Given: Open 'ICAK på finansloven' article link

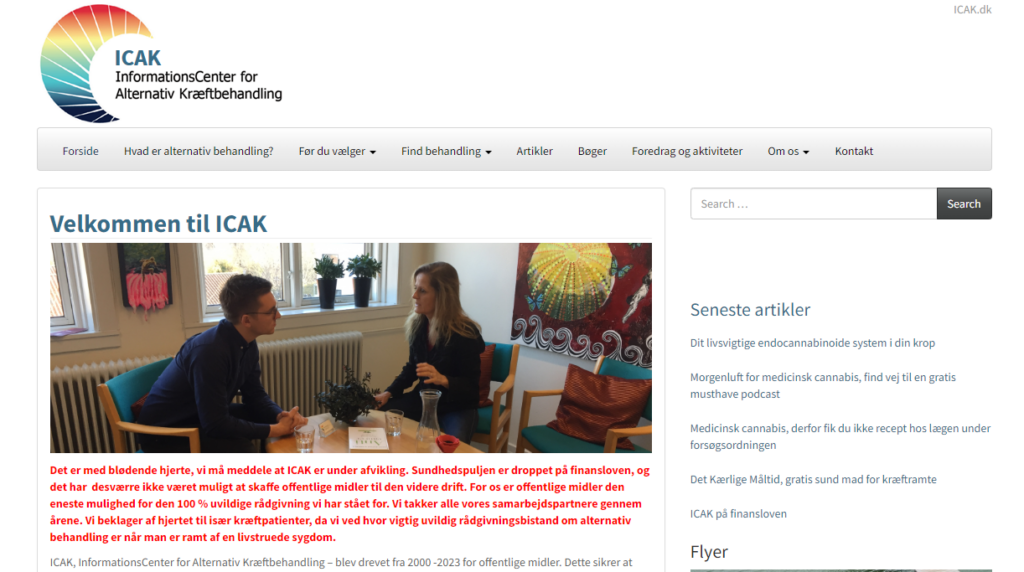Looking at the screenshot, I should 738,514.
